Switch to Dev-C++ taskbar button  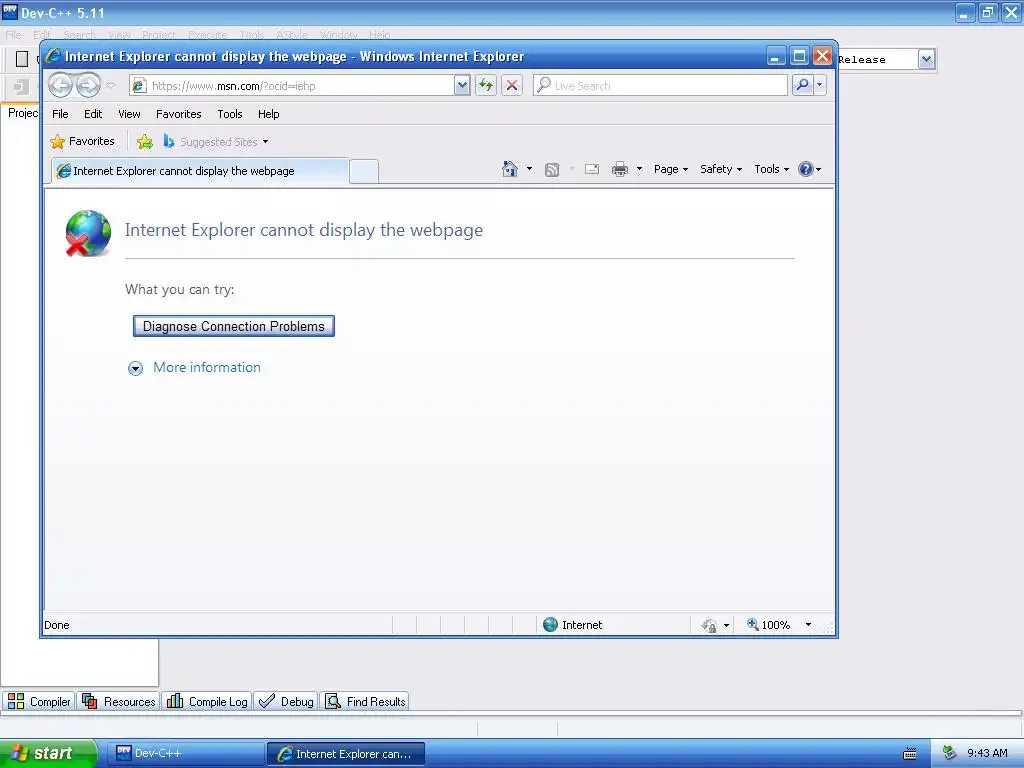(x=185, y=753)
